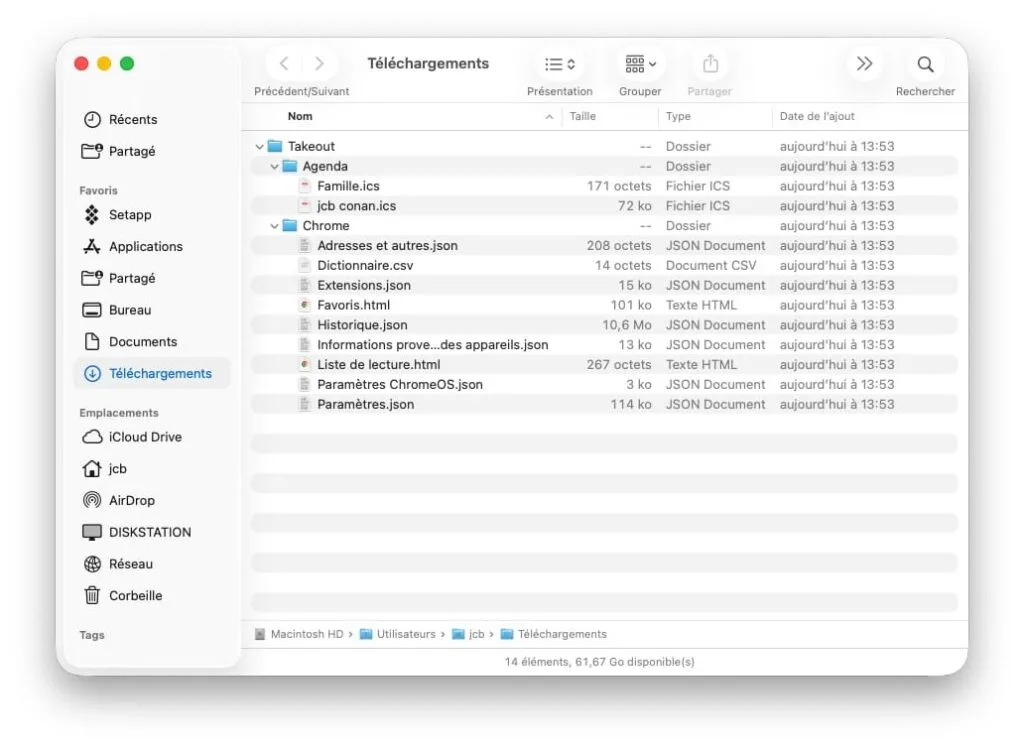Open Setapp in sidebar favorites
1024x749 pixels.
click(130, 214)
